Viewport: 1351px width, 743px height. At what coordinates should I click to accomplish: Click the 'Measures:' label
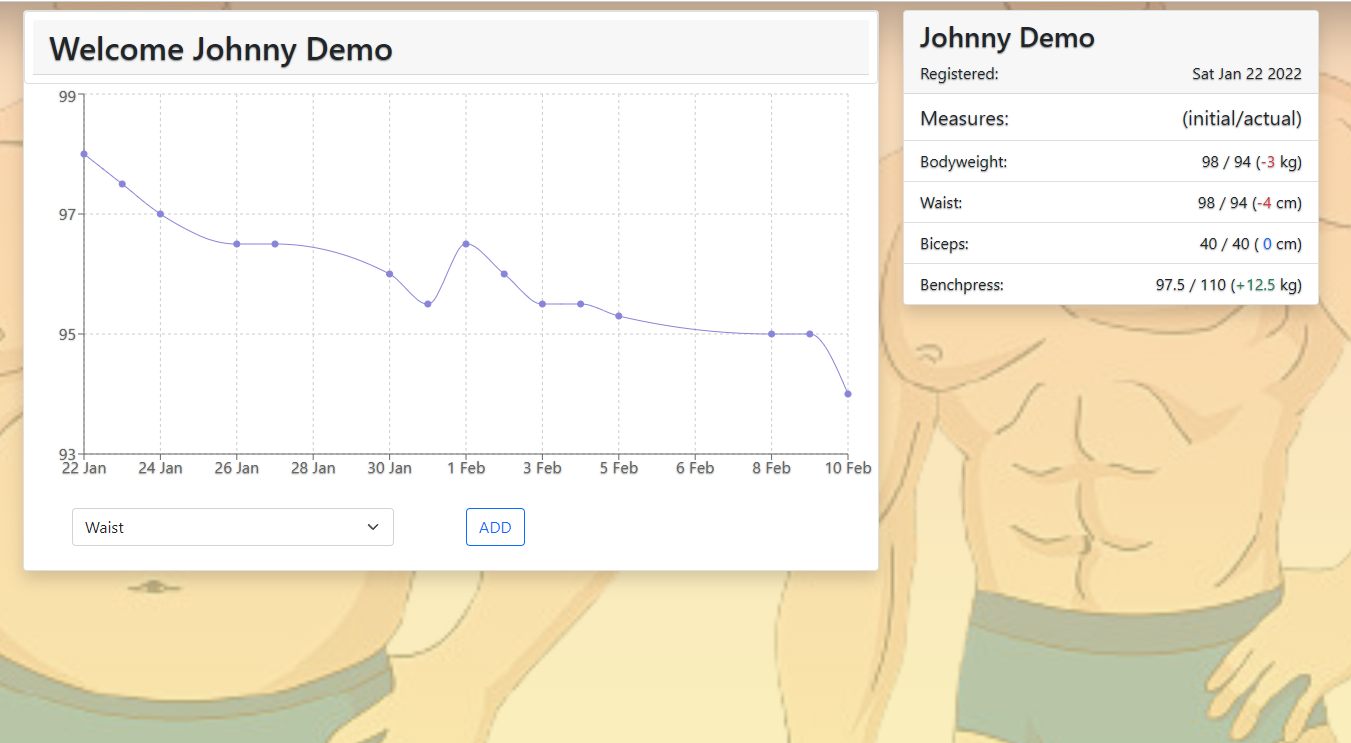(x=964, y=119)
